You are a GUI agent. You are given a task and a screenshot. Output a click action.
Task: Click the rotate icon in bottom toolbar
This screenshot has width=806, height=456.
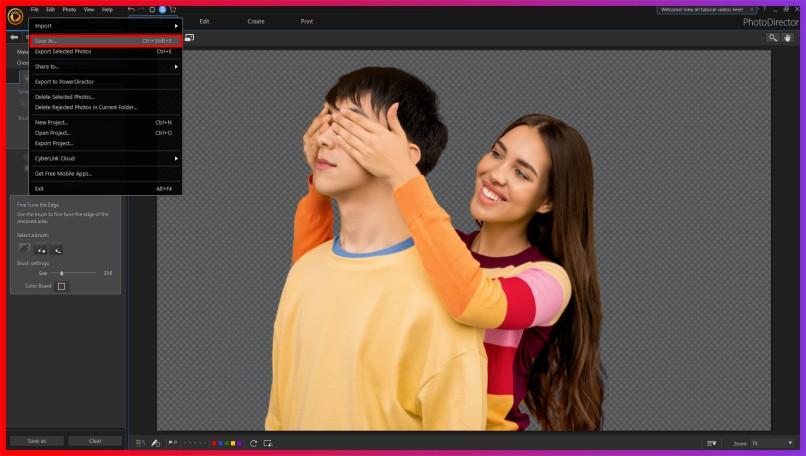(x=254, y=442)
